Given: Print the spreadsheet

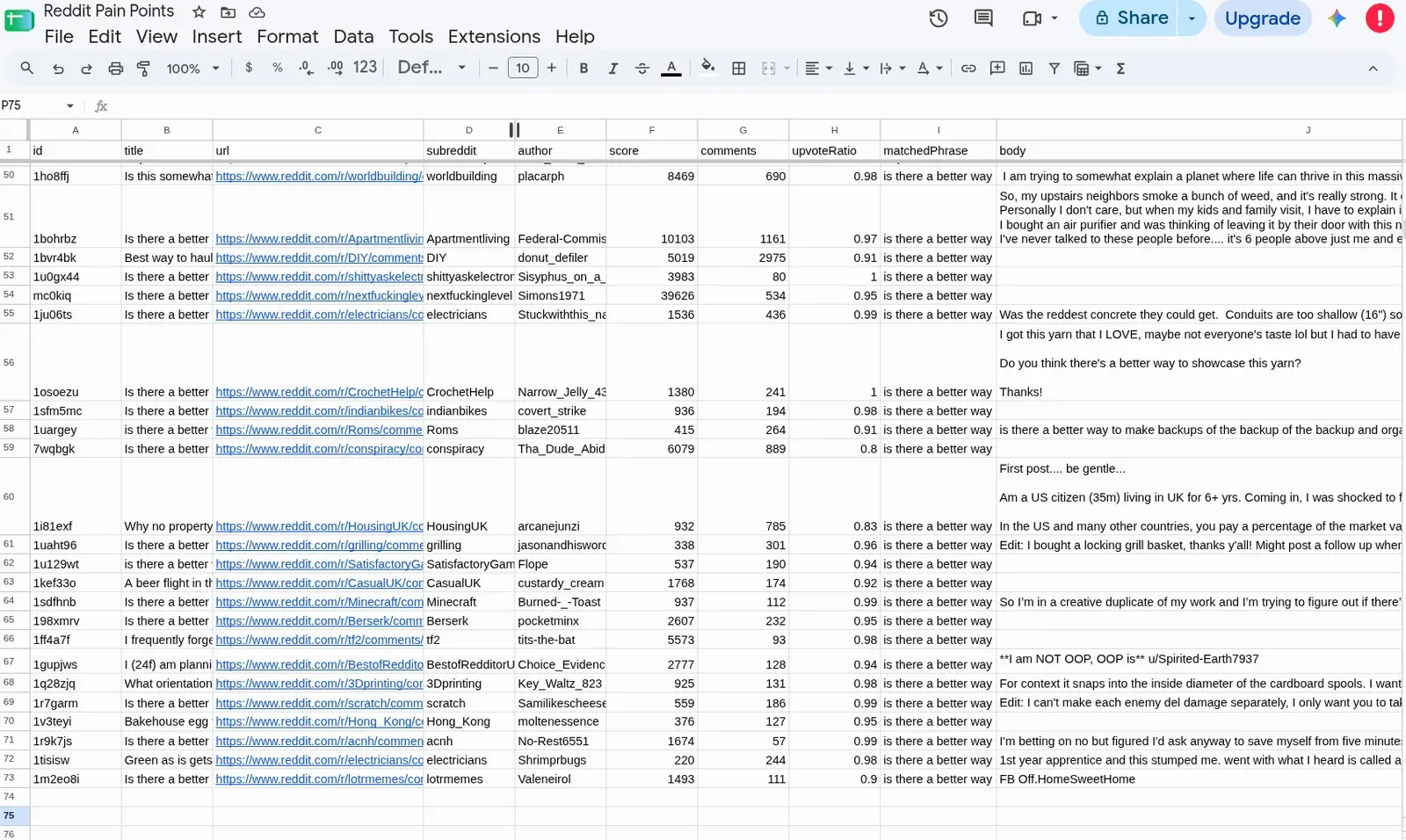Looking at the screenshot, I should tap(115, 69).
